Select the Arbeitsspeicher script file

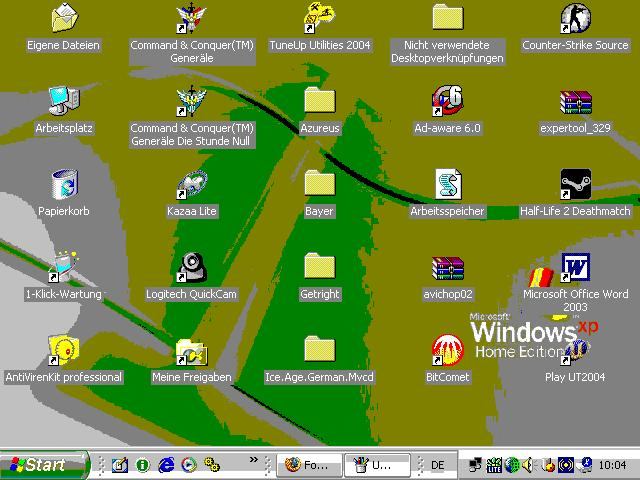(x=448, y=184)
